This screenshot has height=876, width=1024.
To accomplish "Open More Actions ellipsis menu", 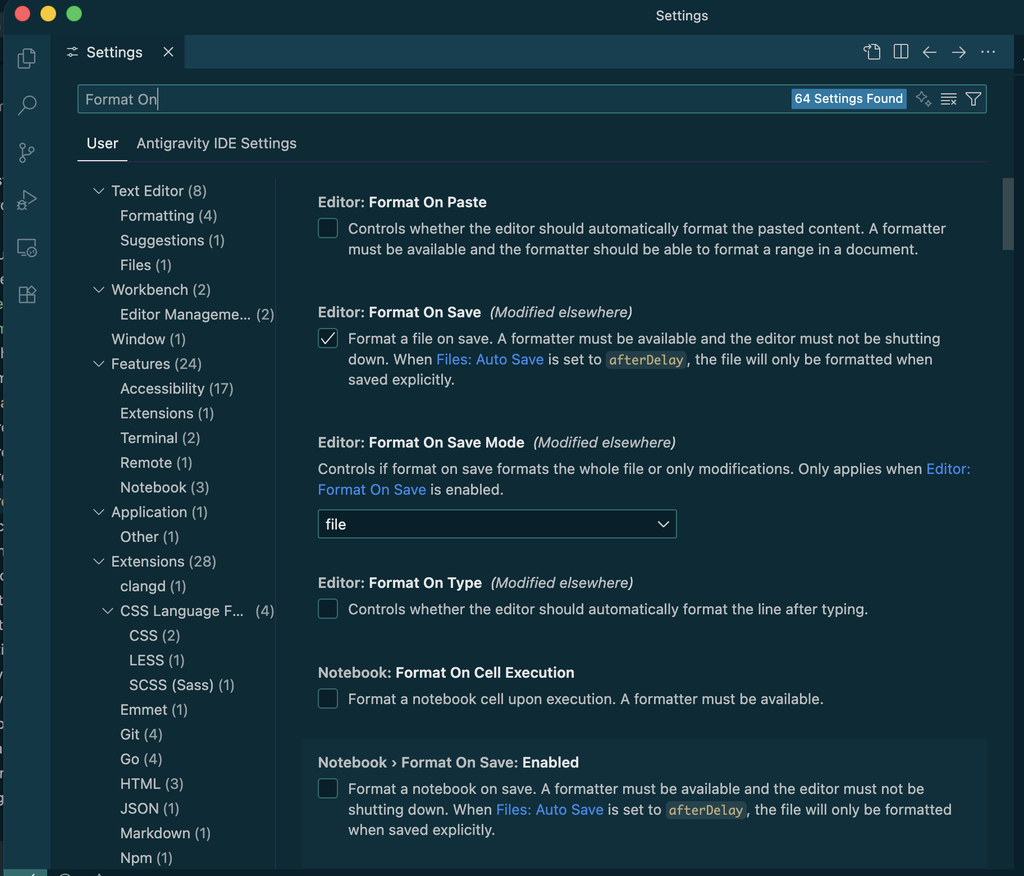I will 988,52.
